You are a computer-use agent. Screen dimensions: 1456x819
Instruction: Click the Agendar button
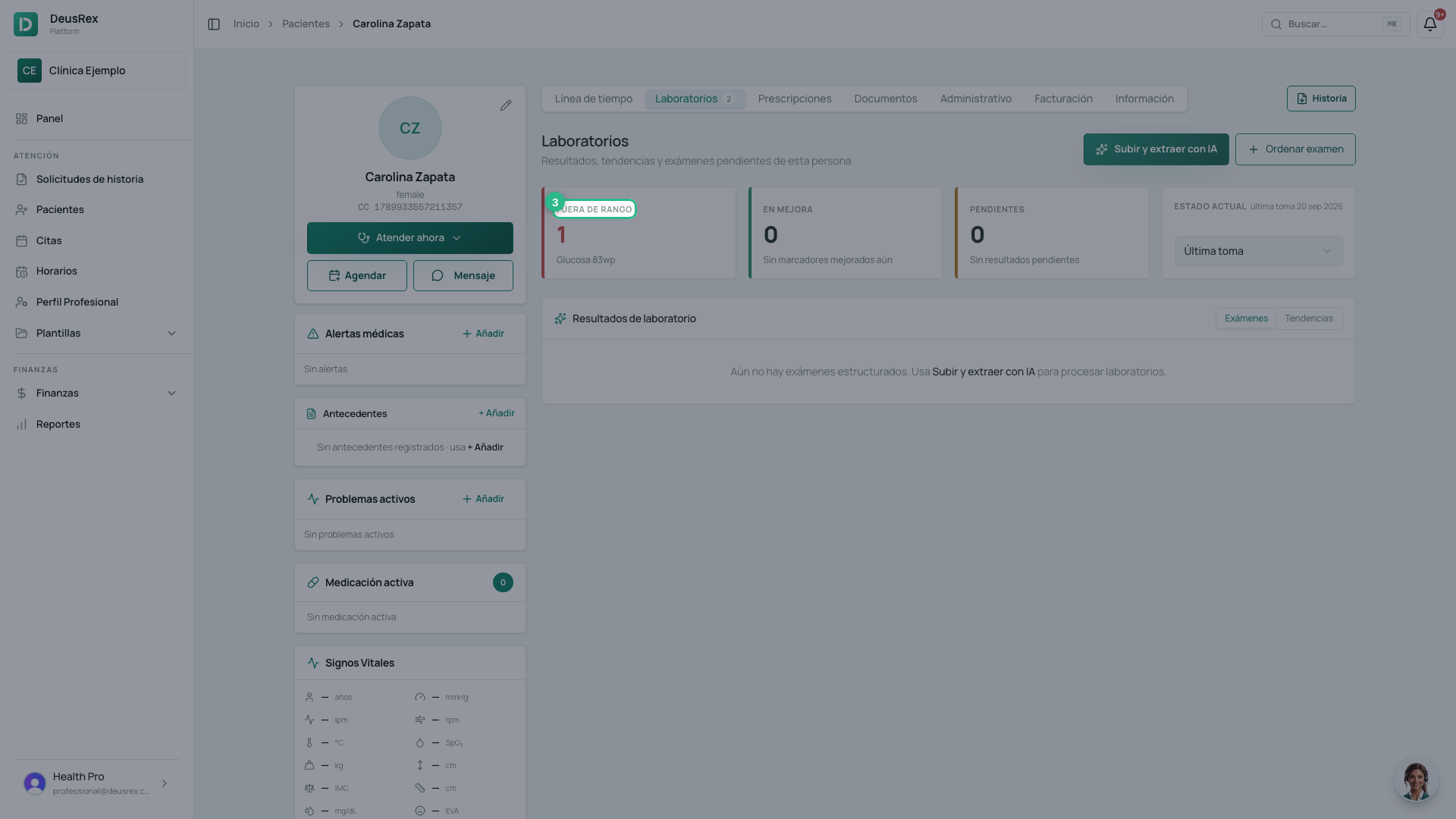(x=357, y=276)
